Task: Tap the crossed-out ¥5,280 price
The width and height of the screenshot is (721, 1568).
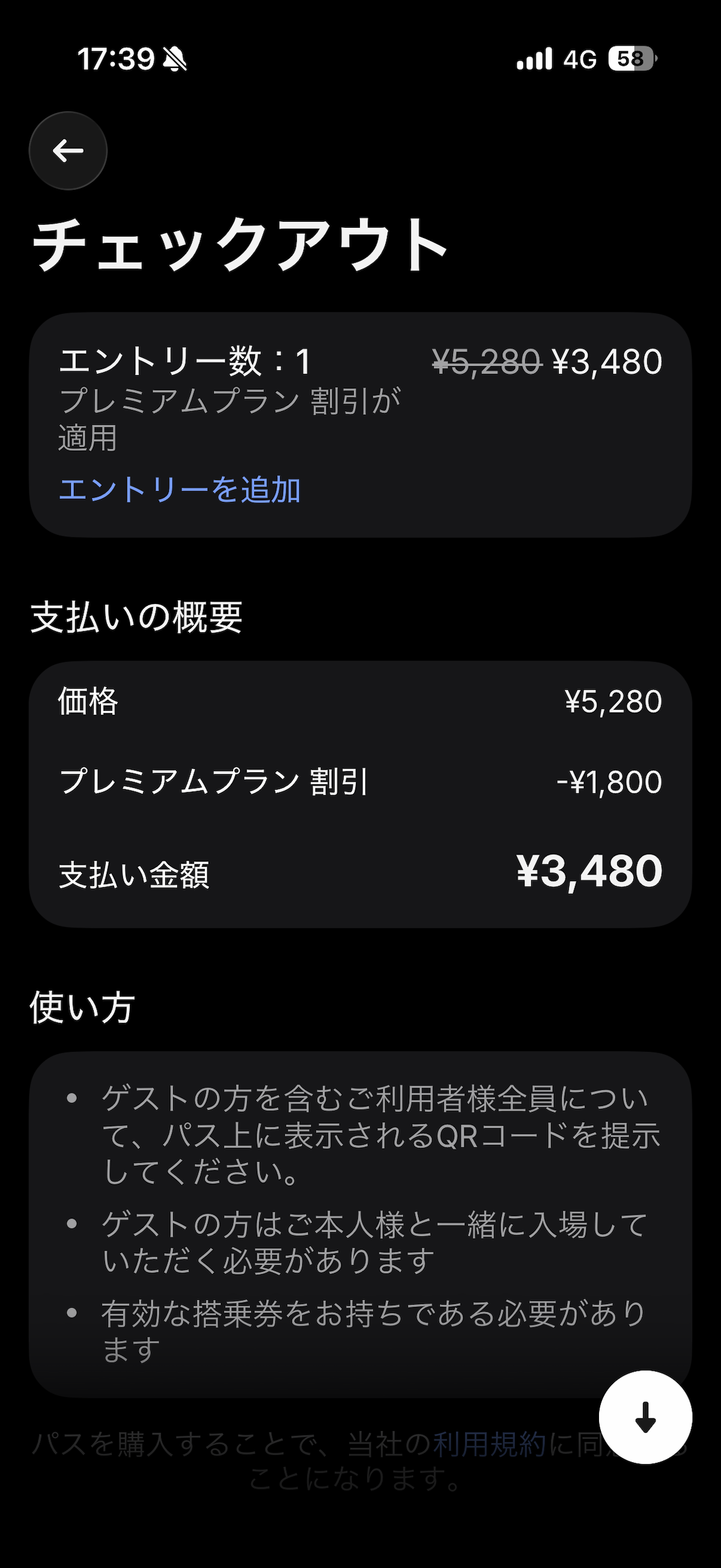Action: pos(486,362)
